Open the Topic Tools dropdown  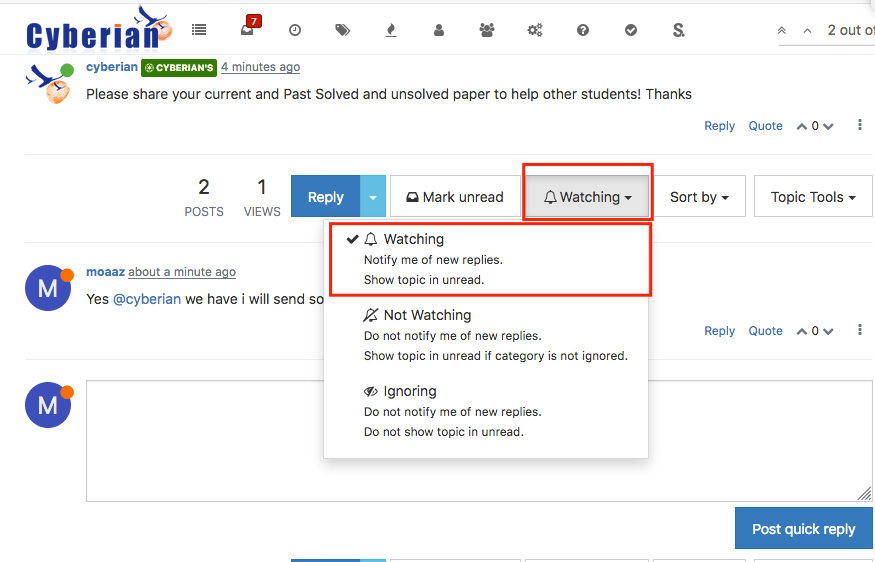[813, 197]
